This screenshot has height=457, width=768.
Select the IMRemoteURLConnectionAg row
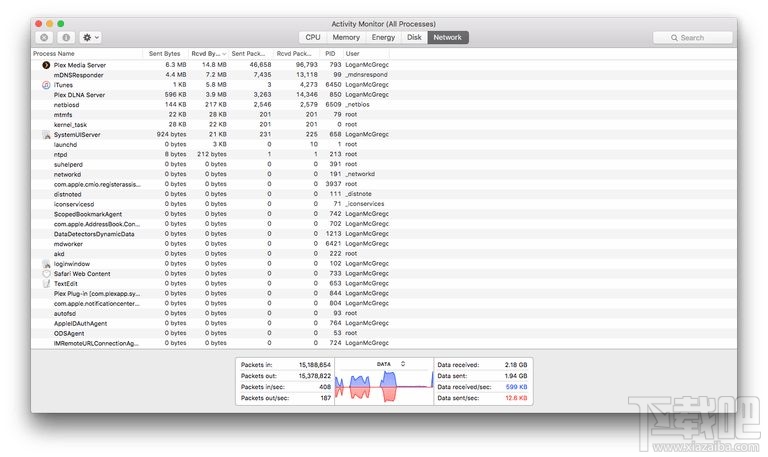384,343
